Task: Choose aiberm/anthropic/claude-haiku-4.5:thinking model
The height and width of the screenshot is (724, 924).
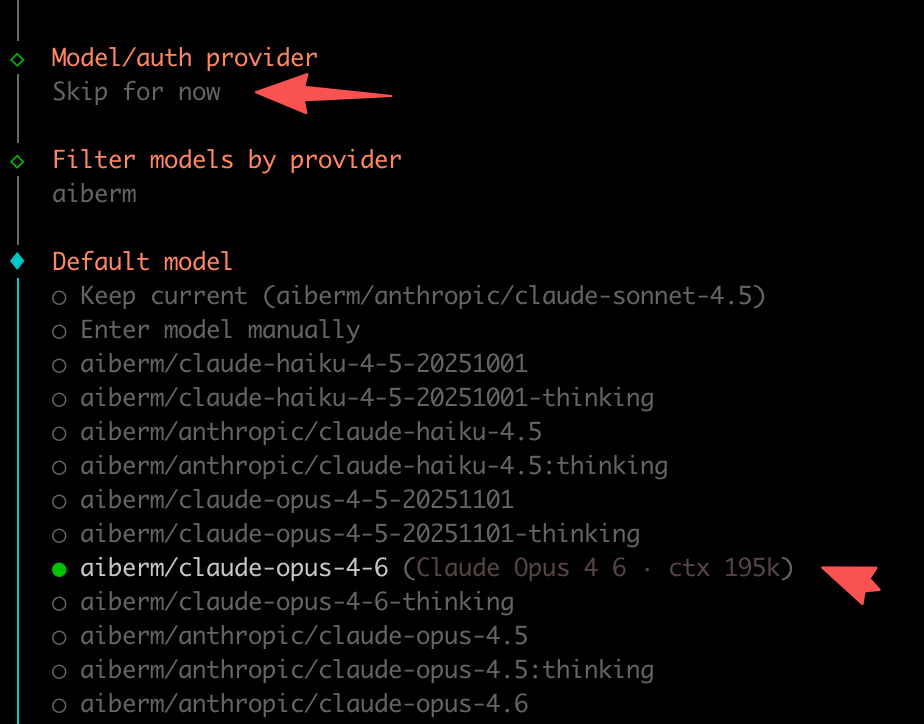Action: click(373, 466)
